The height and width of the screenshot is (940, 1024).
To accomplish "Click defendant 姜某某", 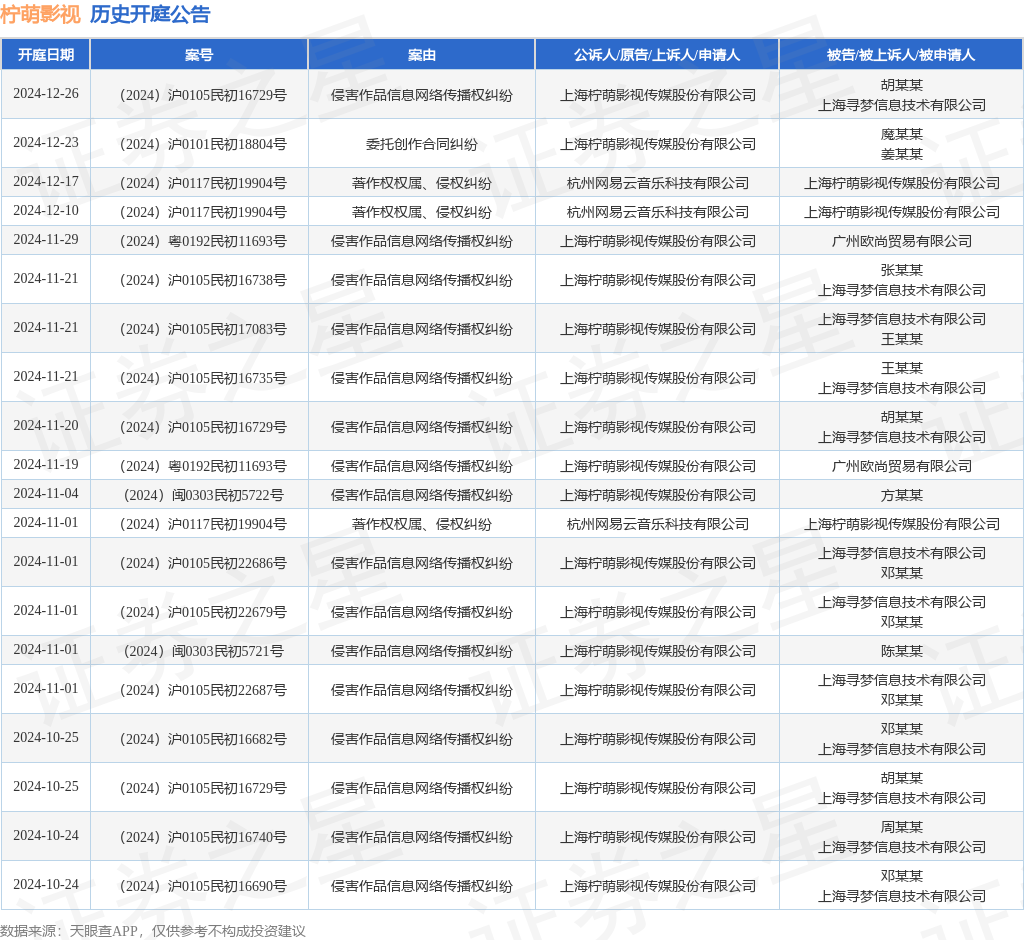I will pos(902,154).
